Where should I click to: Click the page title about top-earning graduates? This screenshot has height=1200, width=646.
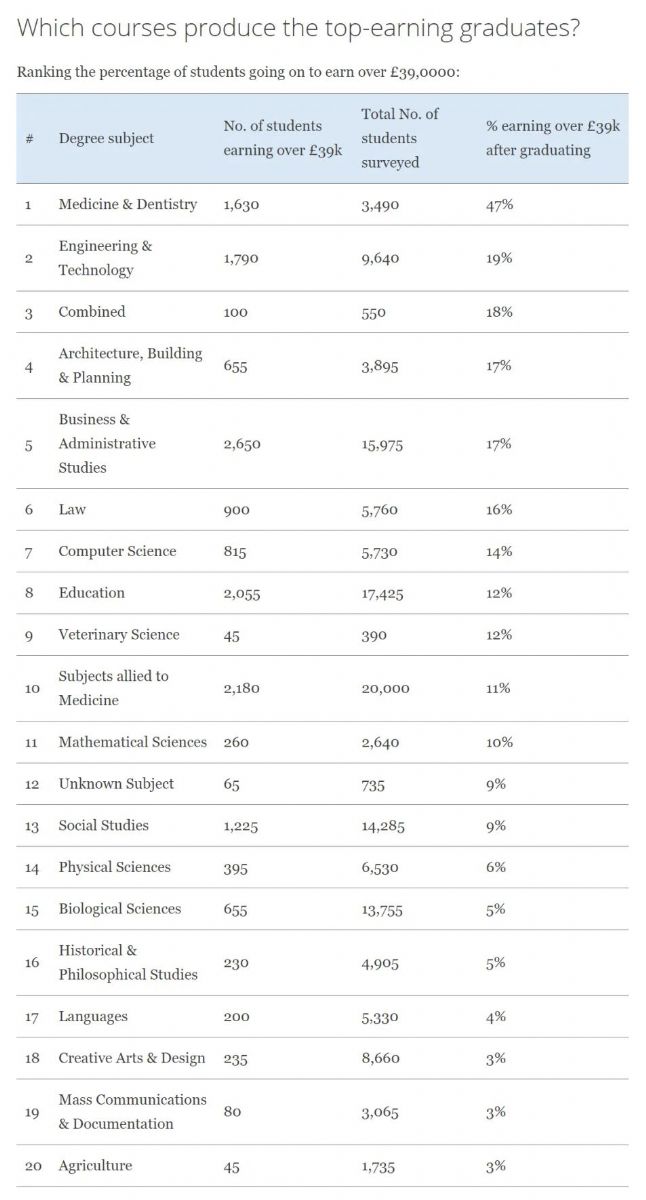click(x=299, y=29)
